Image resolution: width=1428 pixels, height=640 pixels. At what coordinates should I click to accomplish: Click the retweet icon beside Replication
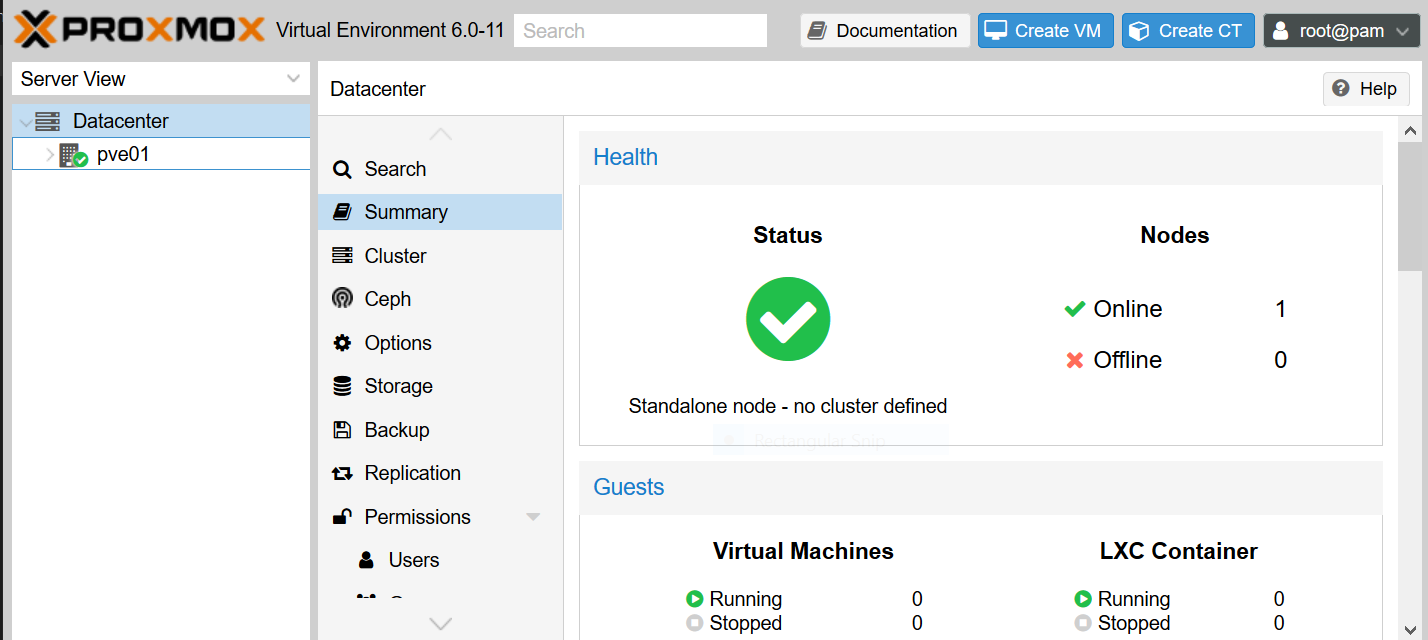(342, 474)
